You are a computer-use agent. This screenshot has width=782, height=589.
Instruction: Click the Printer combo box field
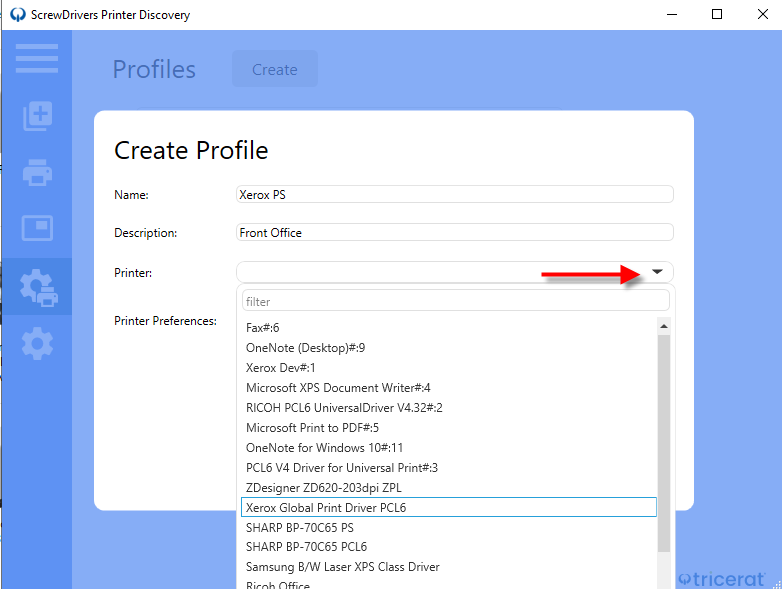click(x=455, y=272)
